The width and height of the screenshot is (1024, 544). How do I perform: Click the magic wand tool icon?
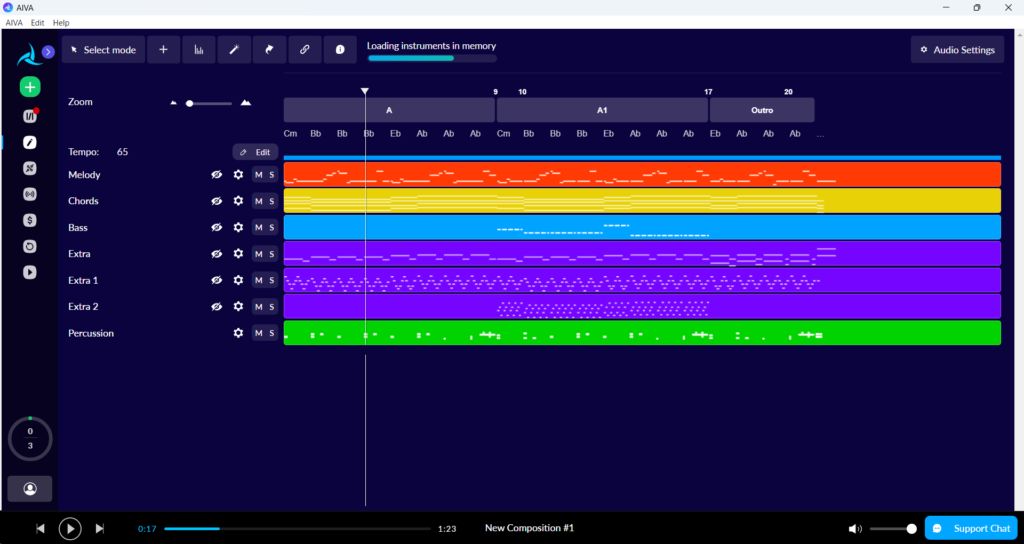pos(234,50)
